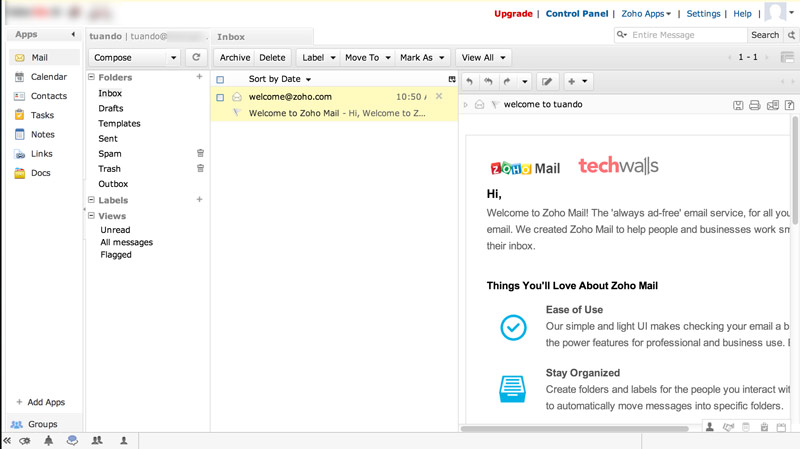This screenshot has height=449, width=800.
Task: Open the Mail app
Action: 44,57
